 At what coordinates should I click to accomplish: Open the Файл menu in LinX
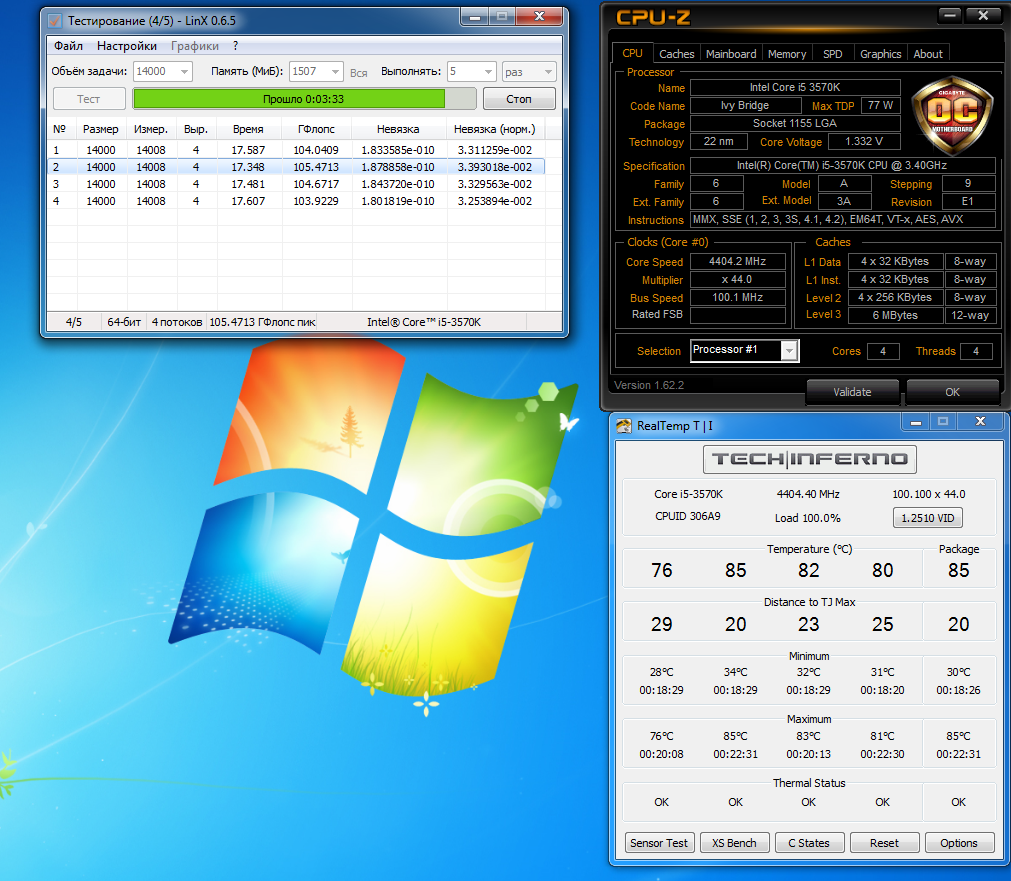[68, 46]
